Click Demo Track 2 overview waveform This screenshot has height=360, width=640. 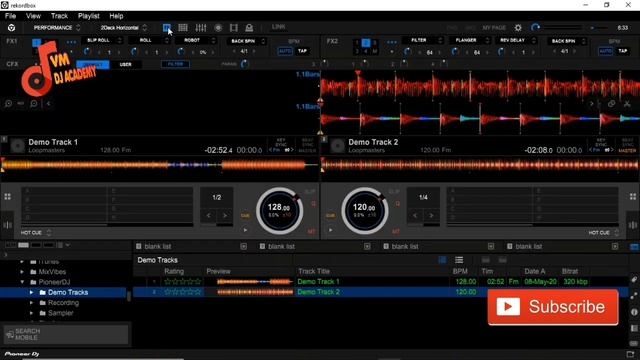pyautogui.click(x=480, y=165)
